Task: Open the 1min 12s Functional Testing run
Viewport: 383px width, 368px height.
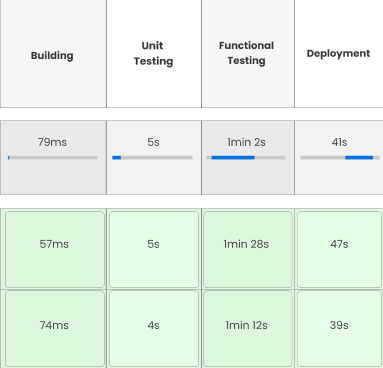Action: click(248, 329)
